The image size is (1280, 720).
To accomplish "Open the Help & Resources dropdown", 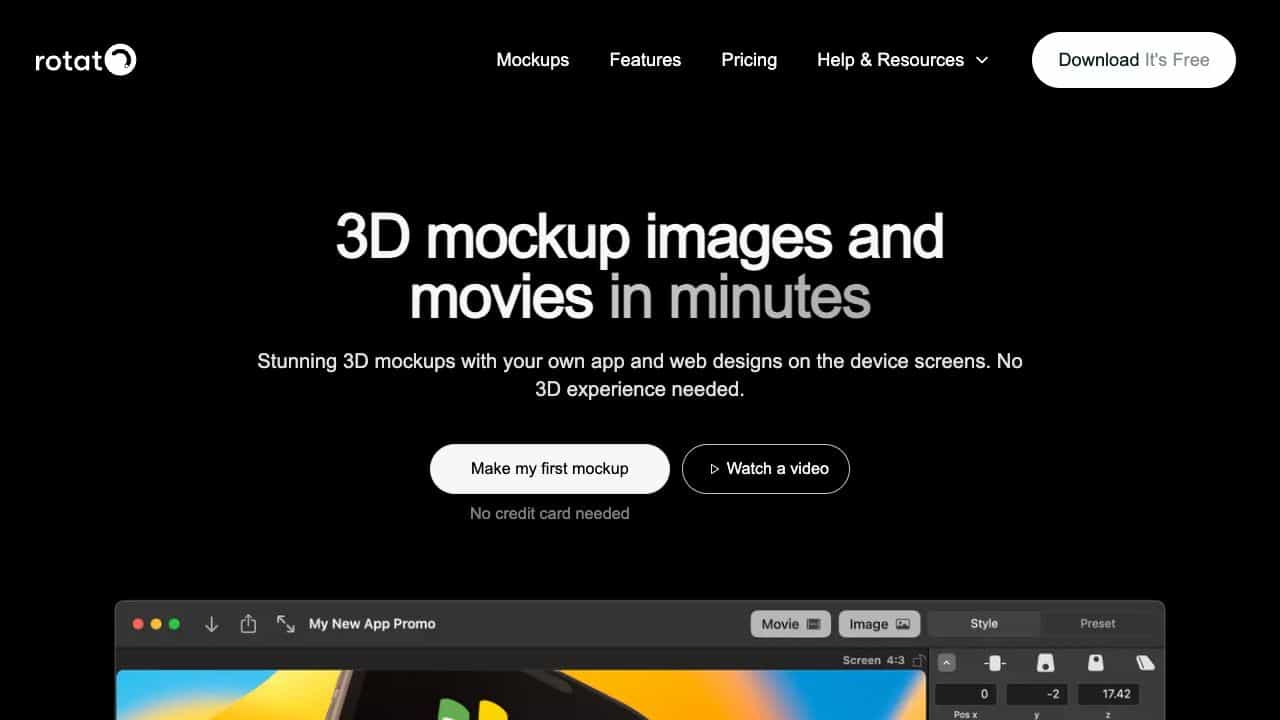I will (902, 60).
